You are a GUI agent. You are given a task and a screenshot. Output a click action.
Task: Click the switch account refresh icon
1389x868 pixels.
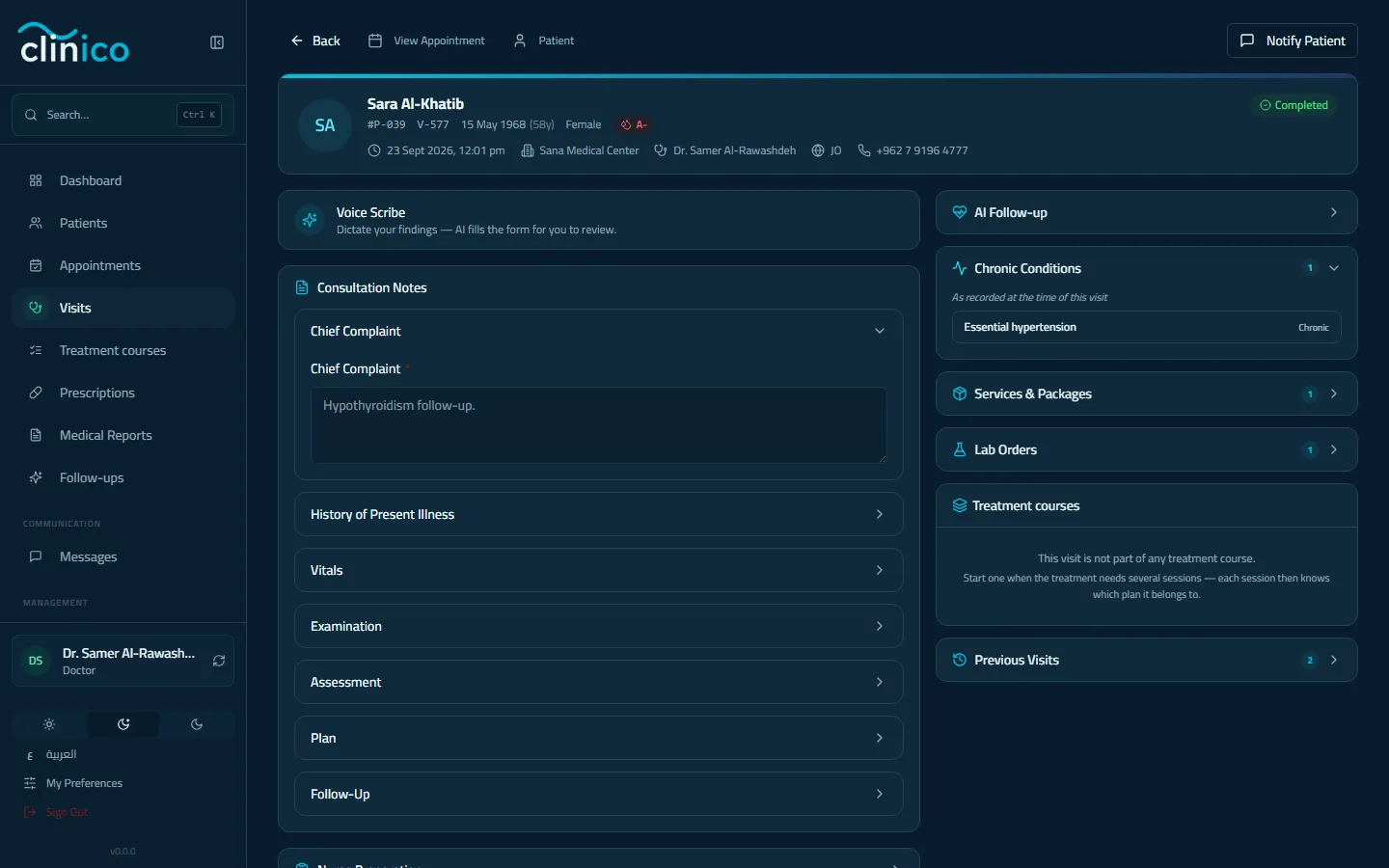[x=219, y=661]
